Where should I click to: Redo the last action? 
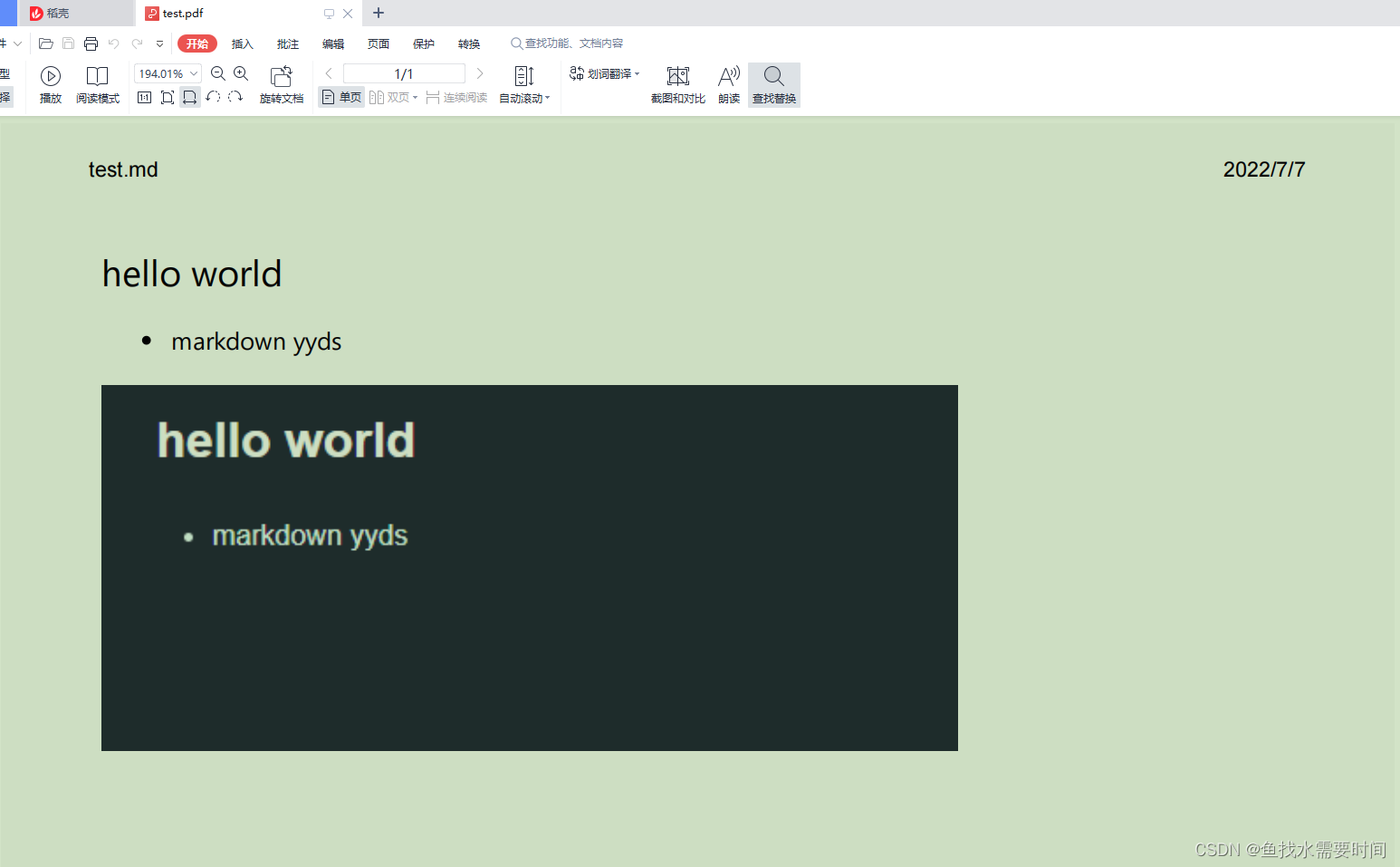[x=137, y=43]
